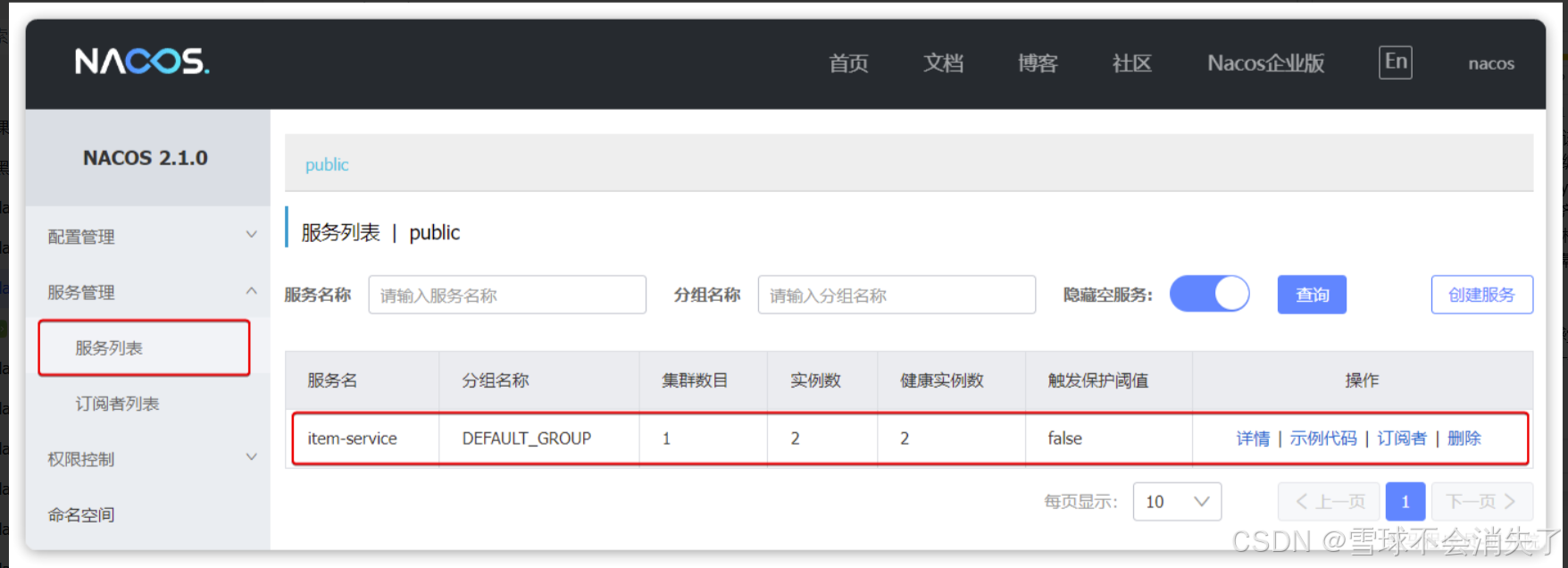Screen dimensions: 1568x568
Task: Click 删除 for item-service
Action: [x=1464, y=439]
